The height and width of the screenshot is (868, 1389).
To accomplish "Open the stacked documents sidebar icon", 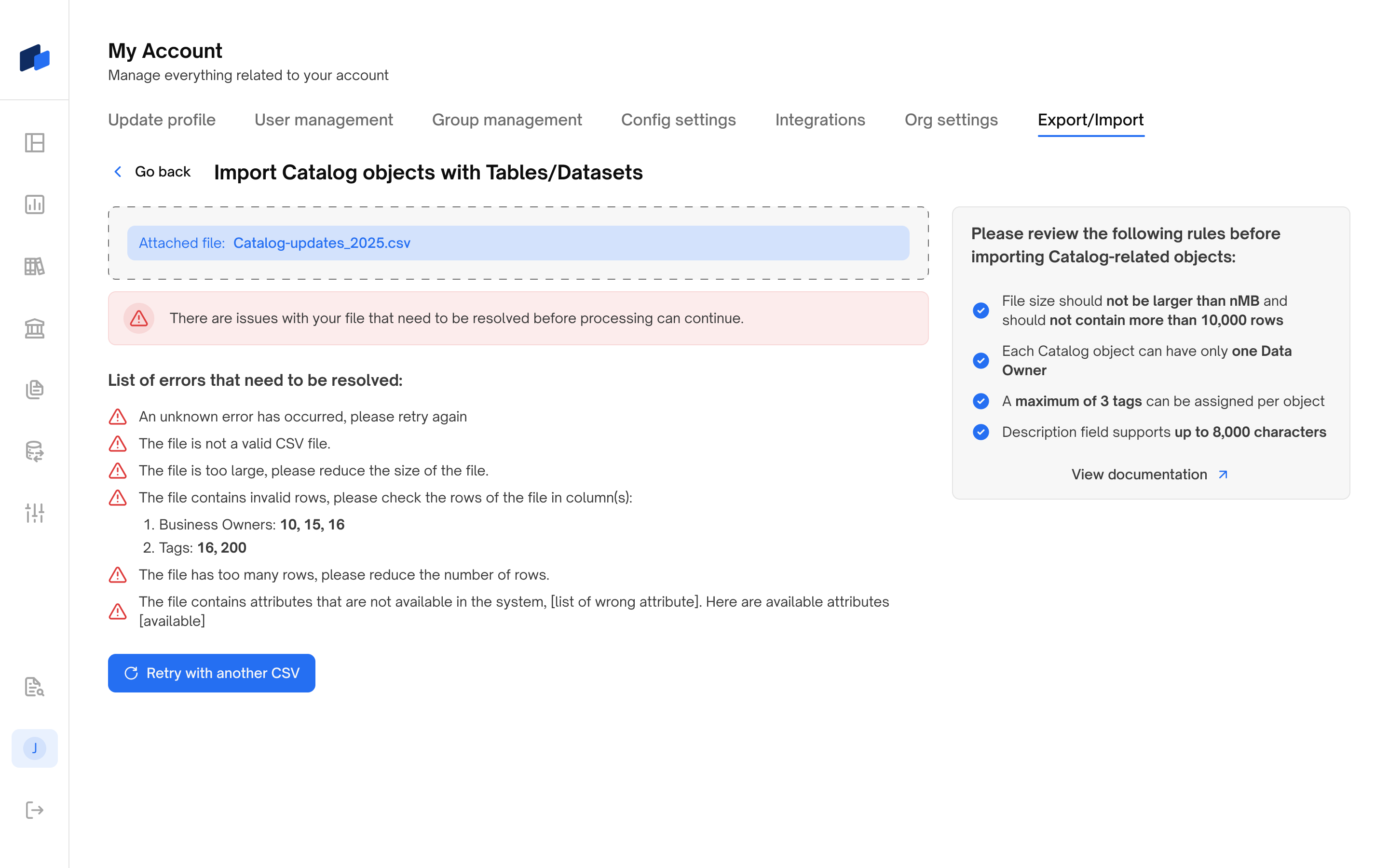I will pyautogui.click(x=34, y=389).
